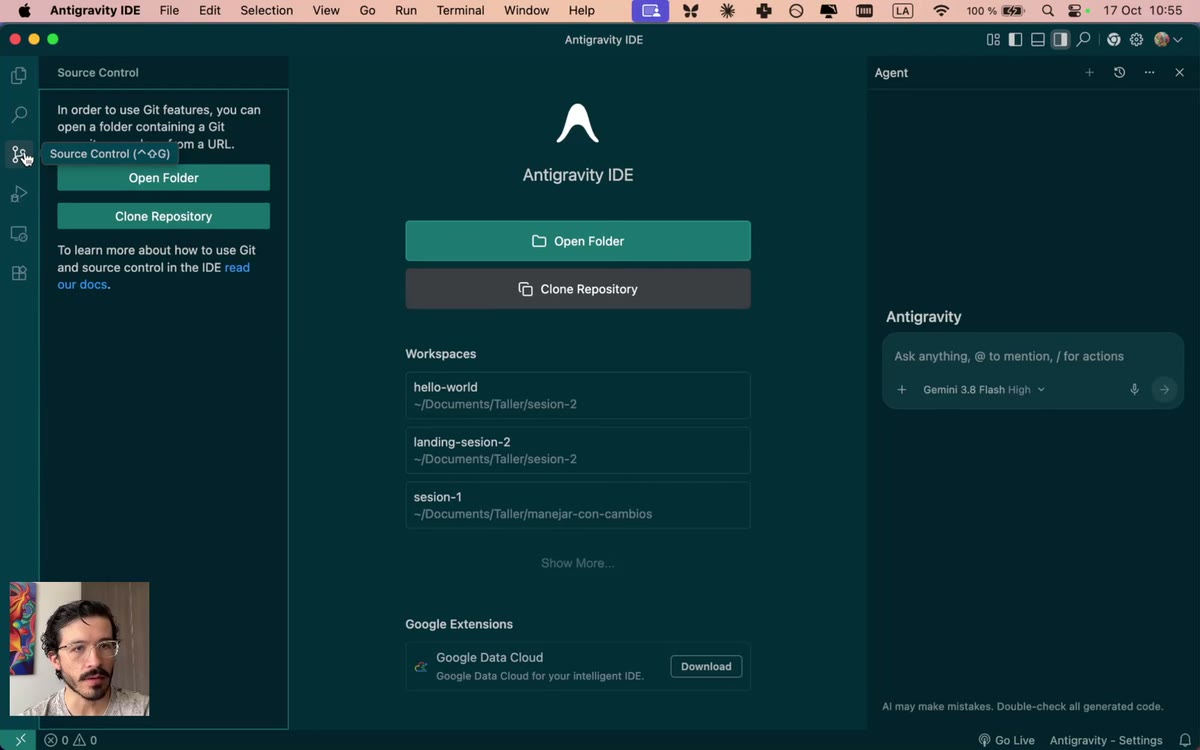Viewport: 1200px width, 750px height.
Task: Open the settings gear in title bar
Action: point(1136,40)
